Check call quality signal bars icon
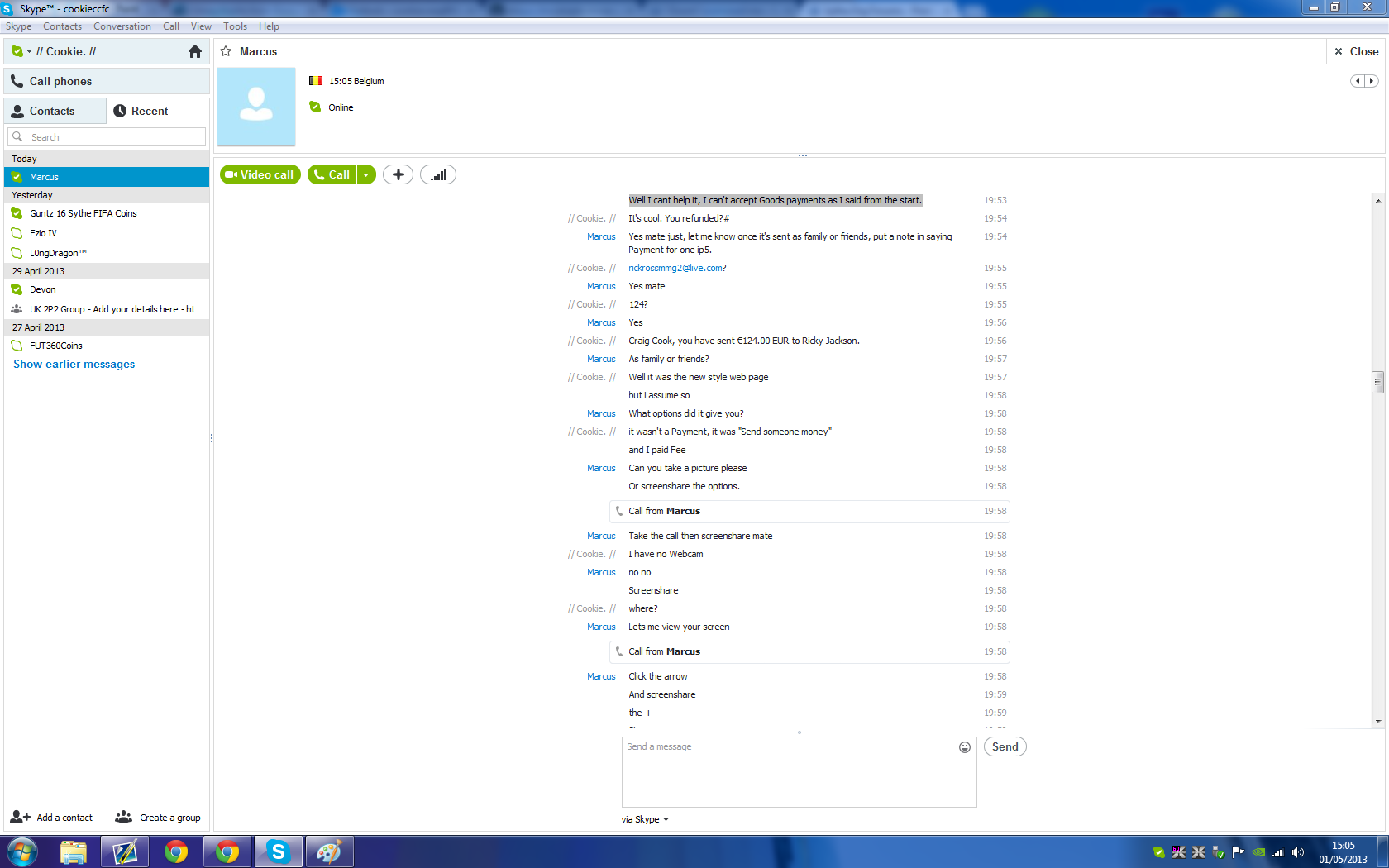The width and height of the screenshot is (1389, 868). 438,174
